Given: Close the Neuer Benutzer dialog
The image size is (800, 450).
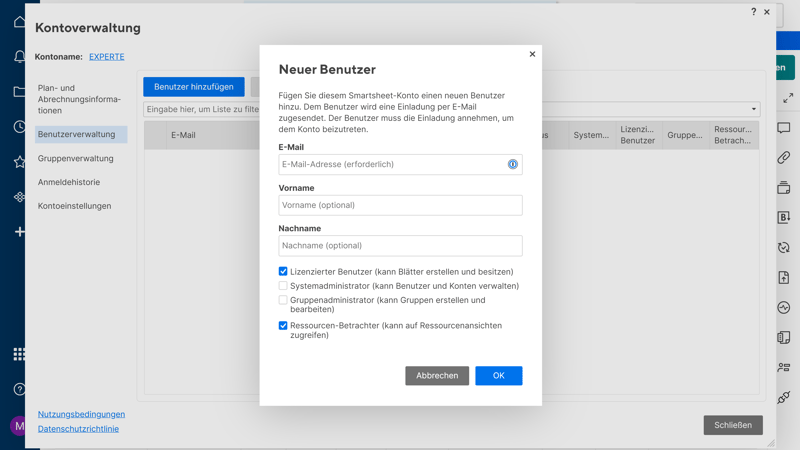Looking at the screenshot, I should click(x=532, y=54).
